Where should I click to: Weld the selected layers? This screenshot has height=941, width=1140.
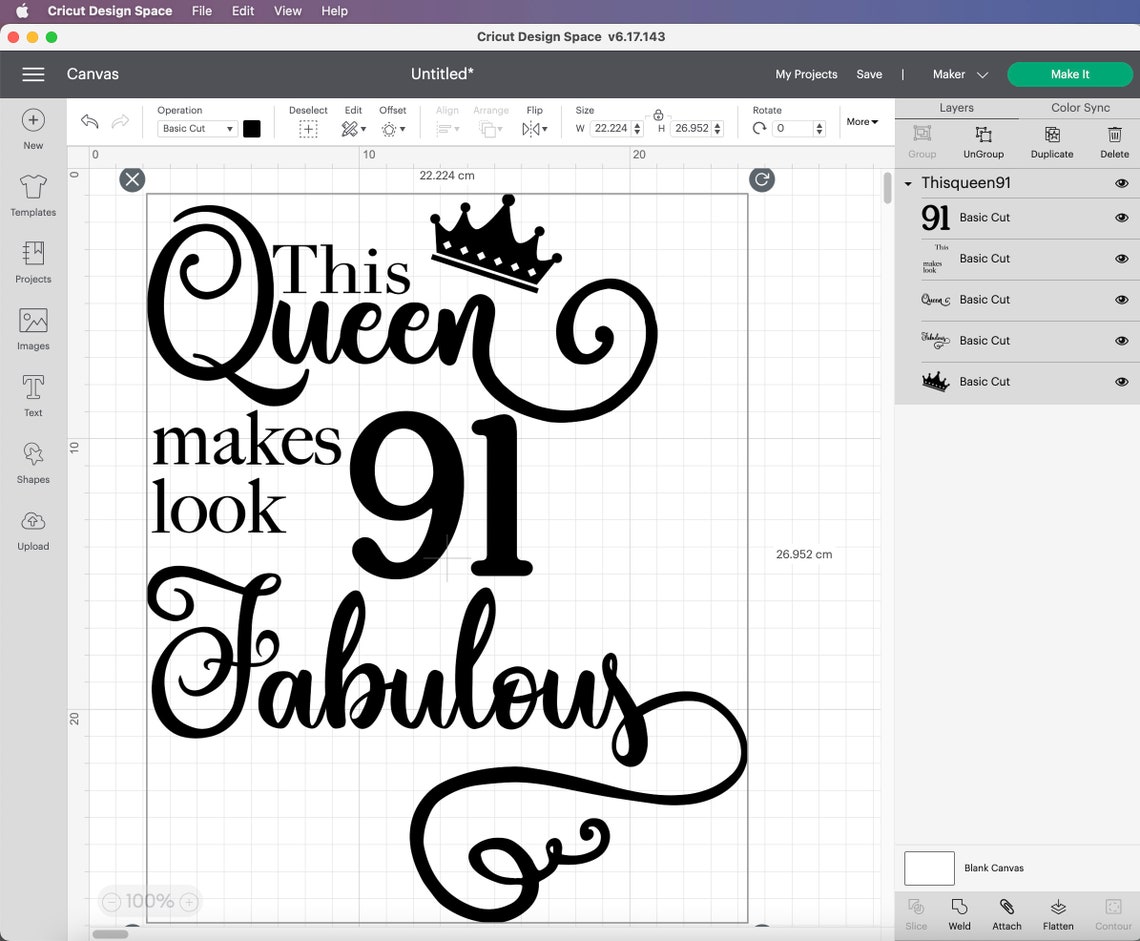tap(959, 912)
